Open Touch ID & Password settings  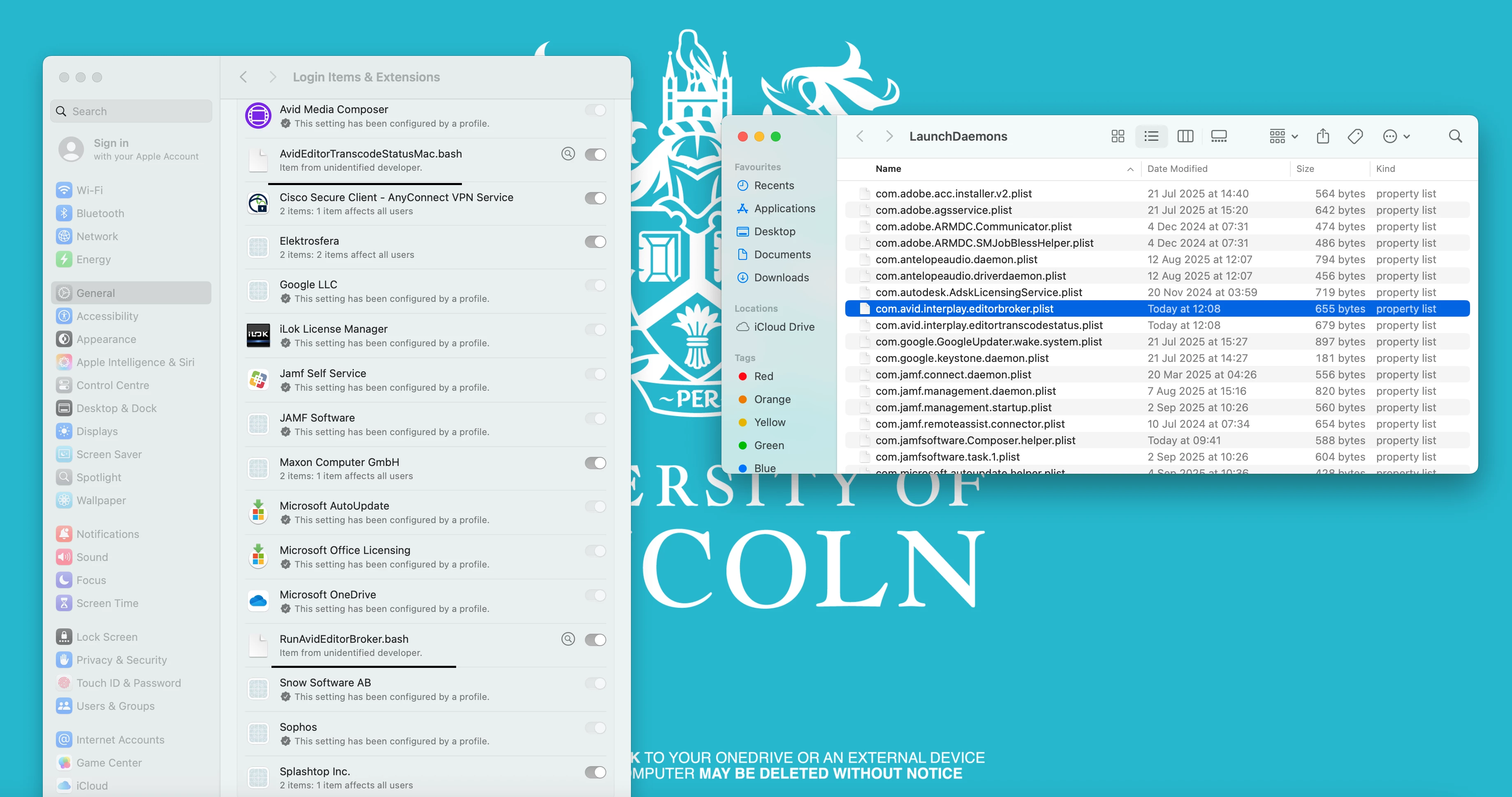[132, 683]
